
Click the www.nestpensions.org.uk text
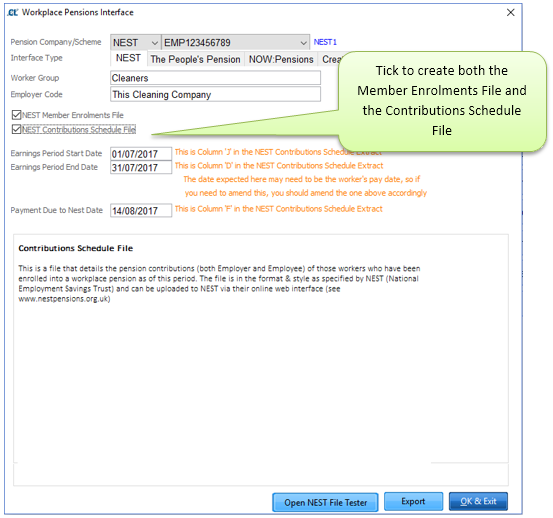tap(63, 299)
